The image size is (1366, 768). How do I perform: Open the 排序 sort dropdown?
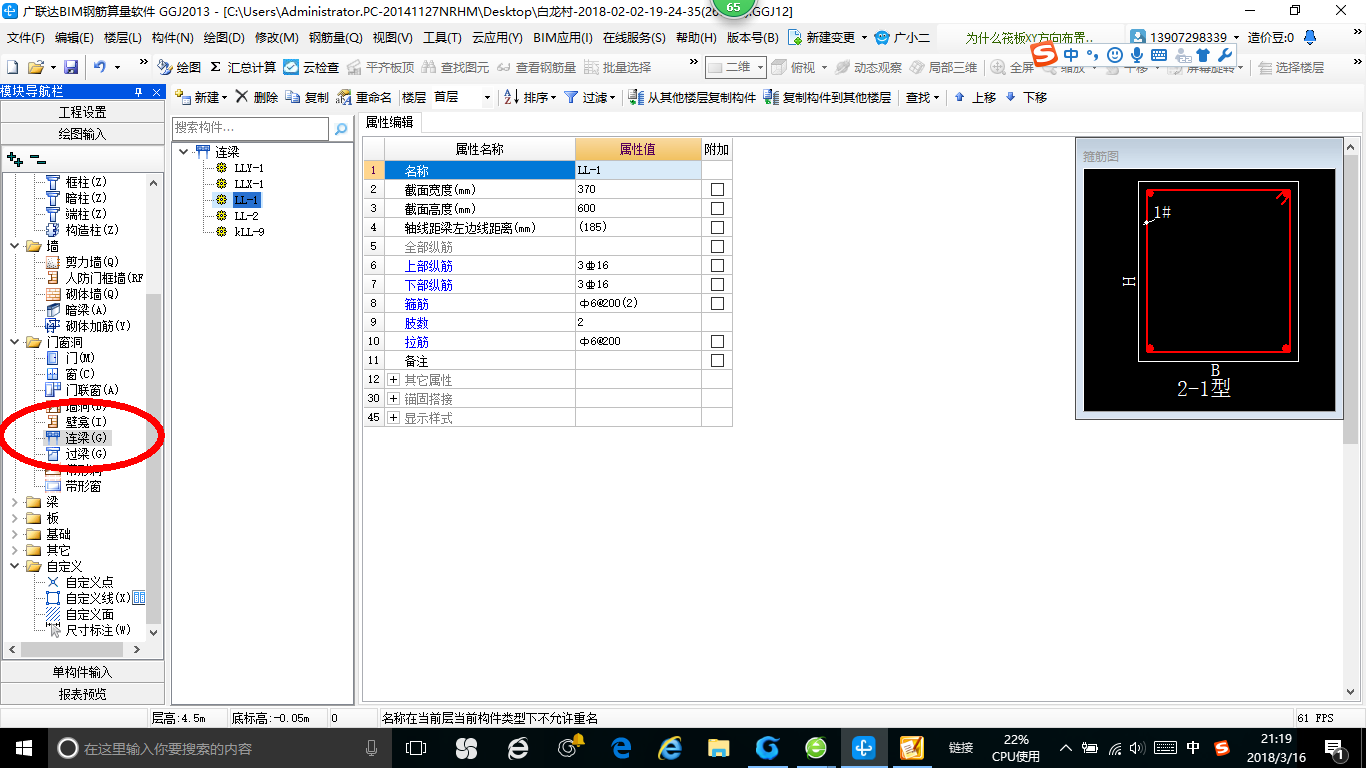[529, 97]
